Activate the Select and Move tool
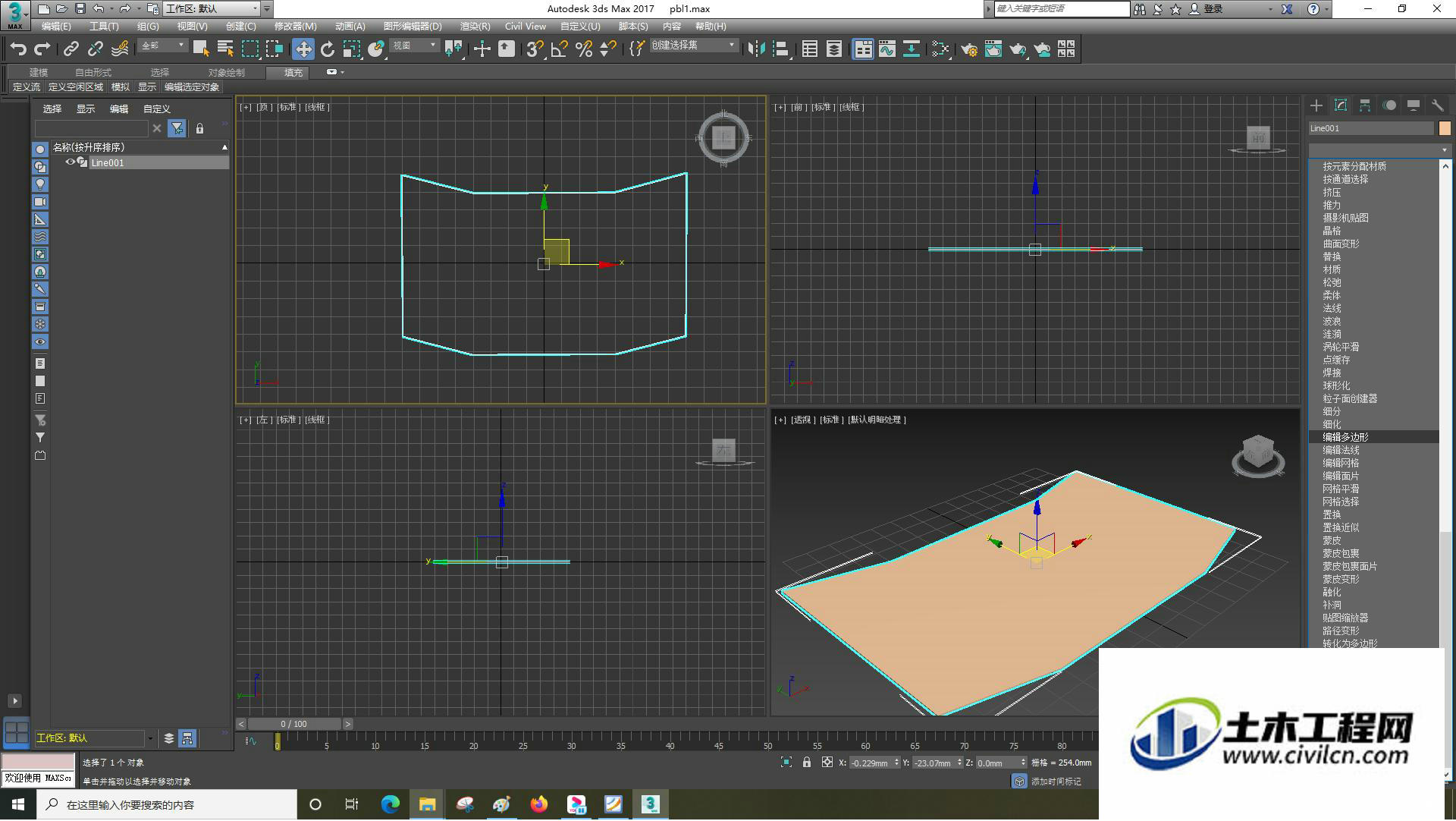This screenshot has width=1456, height=821. [303, 49]
